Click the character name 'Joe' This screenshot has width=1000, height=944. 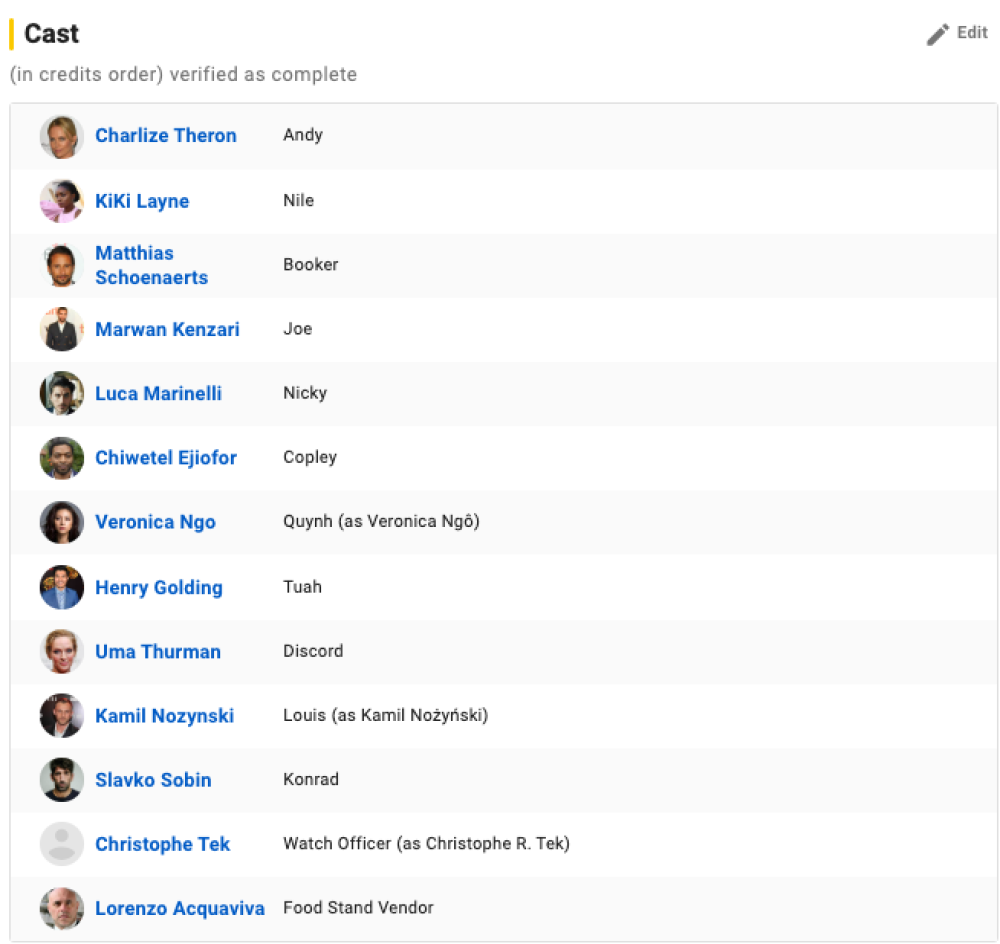click(298, 328)
